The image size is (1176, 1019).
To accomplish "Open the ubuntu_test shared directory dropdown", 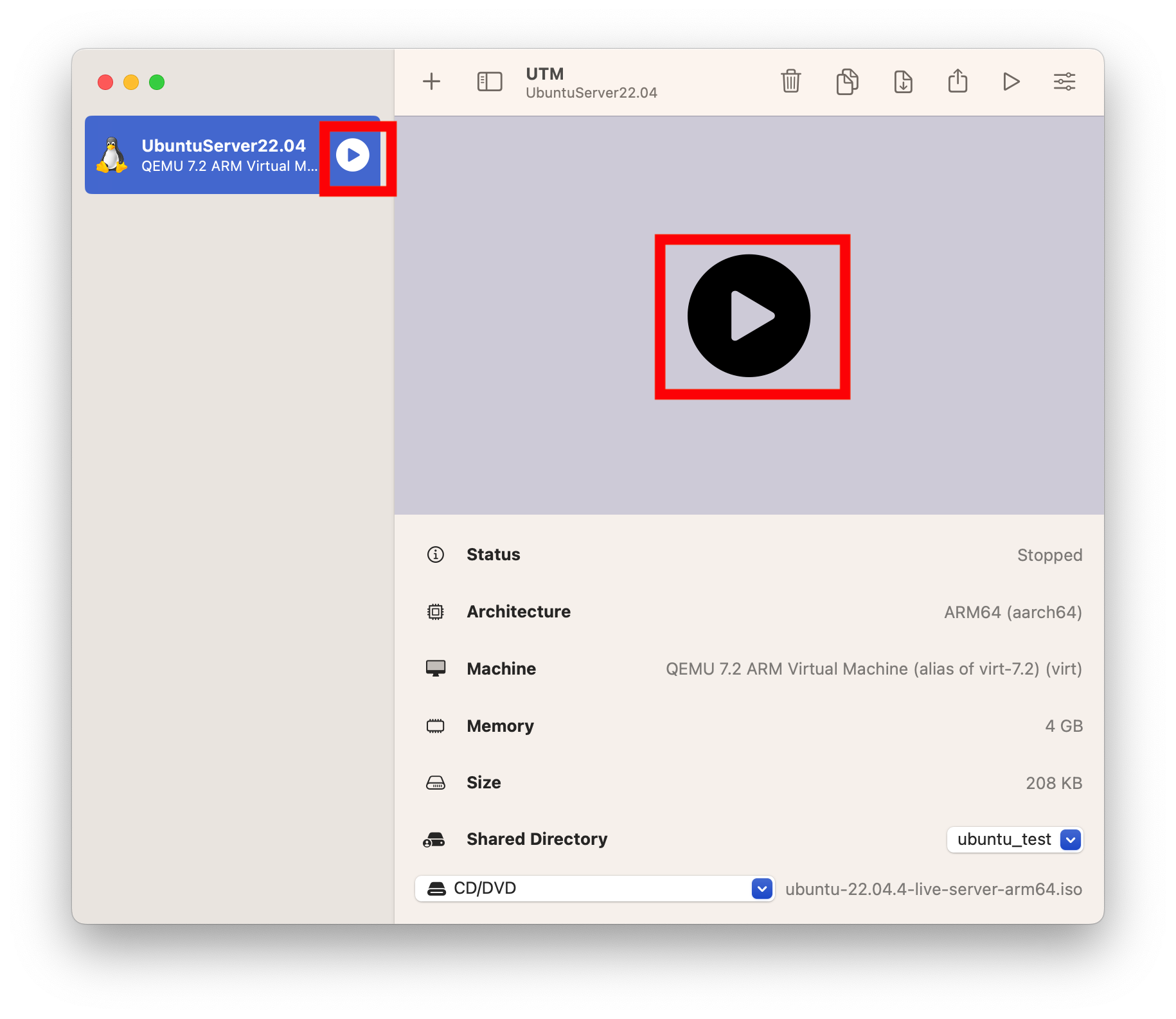I will [1015, 839].
